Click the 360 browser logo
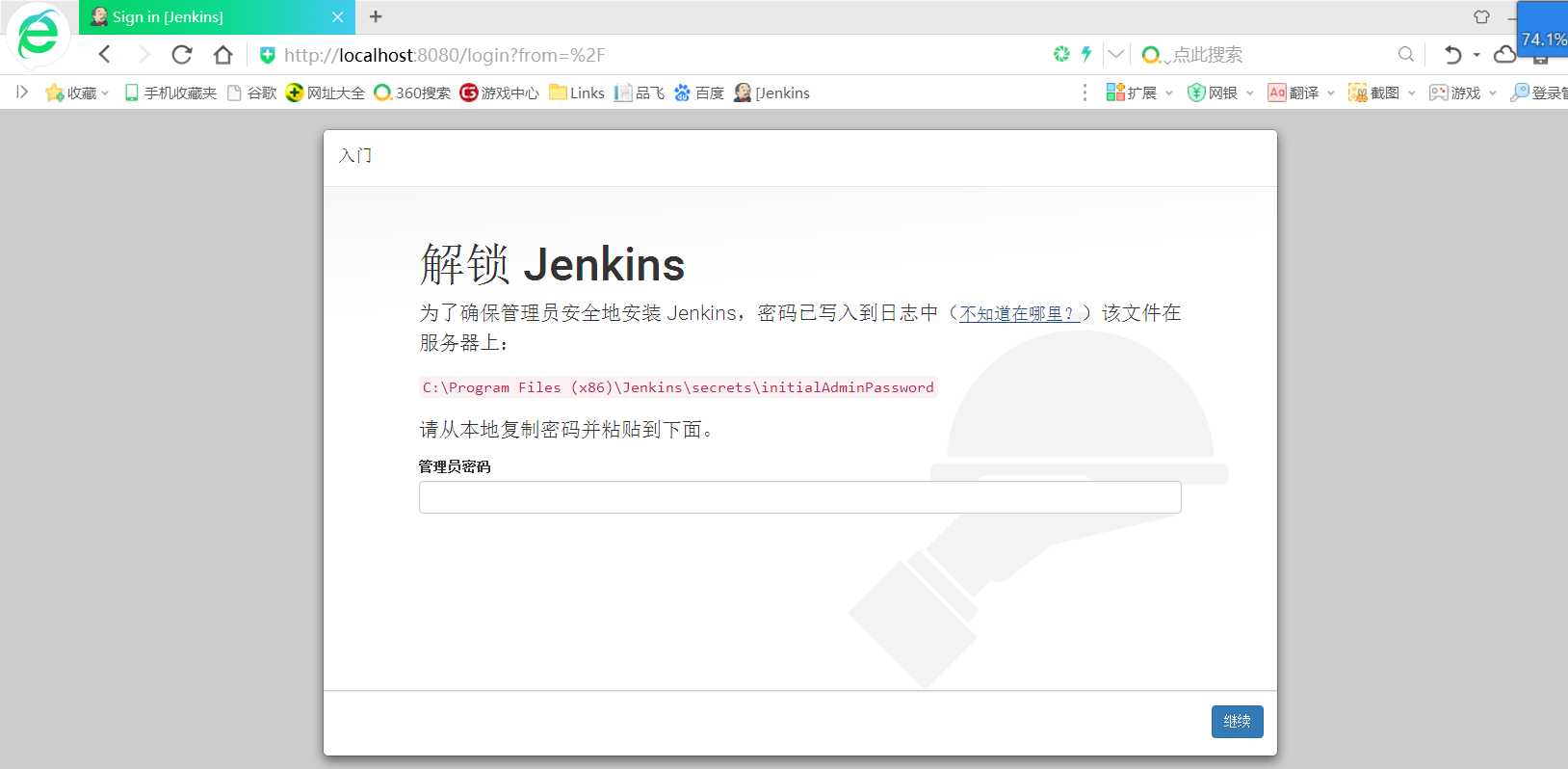Screen dimensions: 1568x769 pos(39,35)
